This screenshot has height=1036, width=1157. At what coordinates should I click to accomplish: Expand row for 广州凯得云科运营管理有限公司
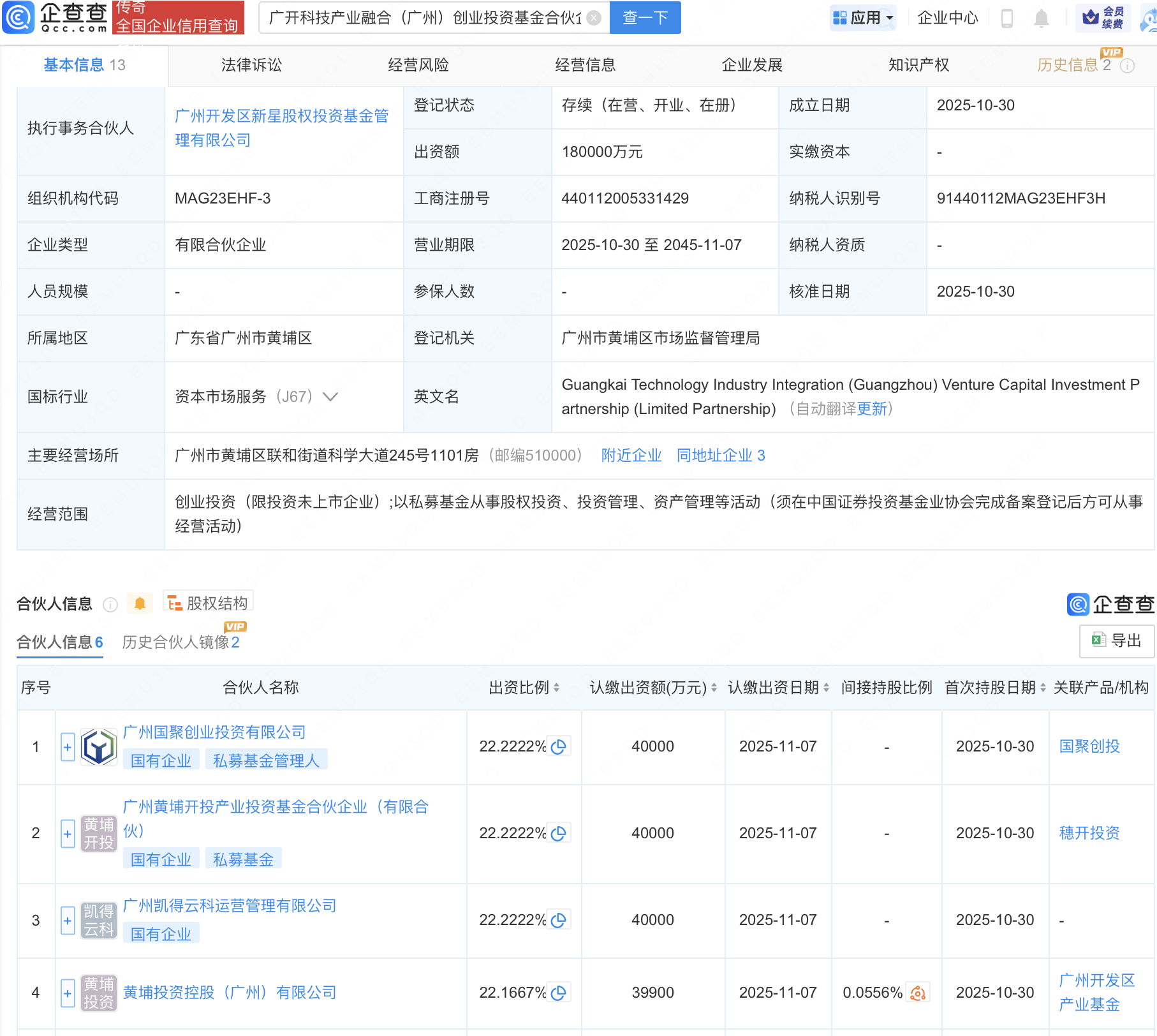coord(68,921)
